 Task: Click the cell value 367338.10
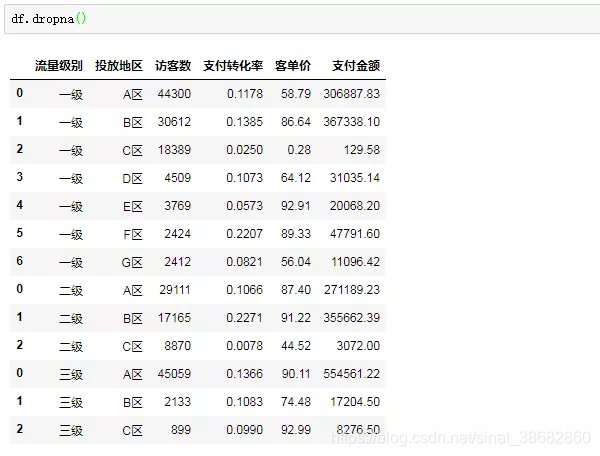point(352,122)
